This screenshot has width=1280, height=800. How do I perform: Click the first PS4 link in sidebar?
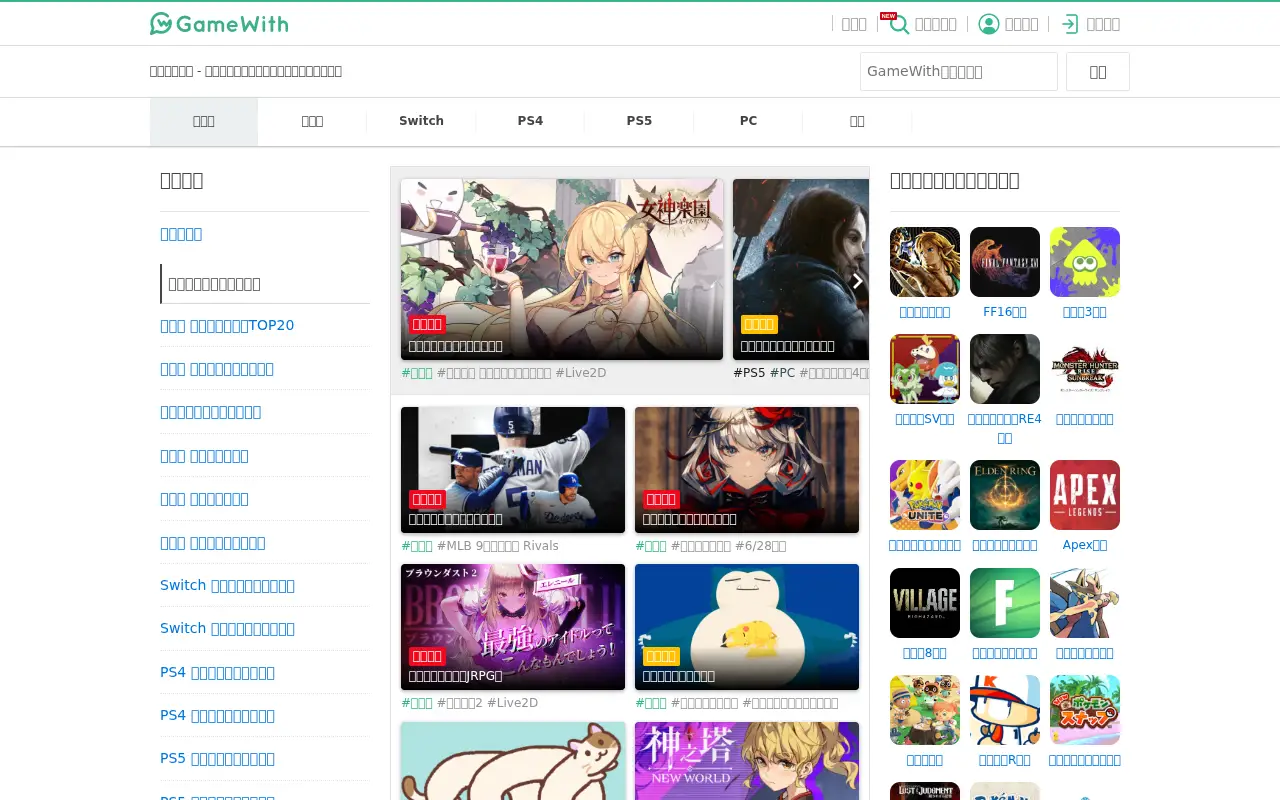pyautogui.click(x=217, y=672)
